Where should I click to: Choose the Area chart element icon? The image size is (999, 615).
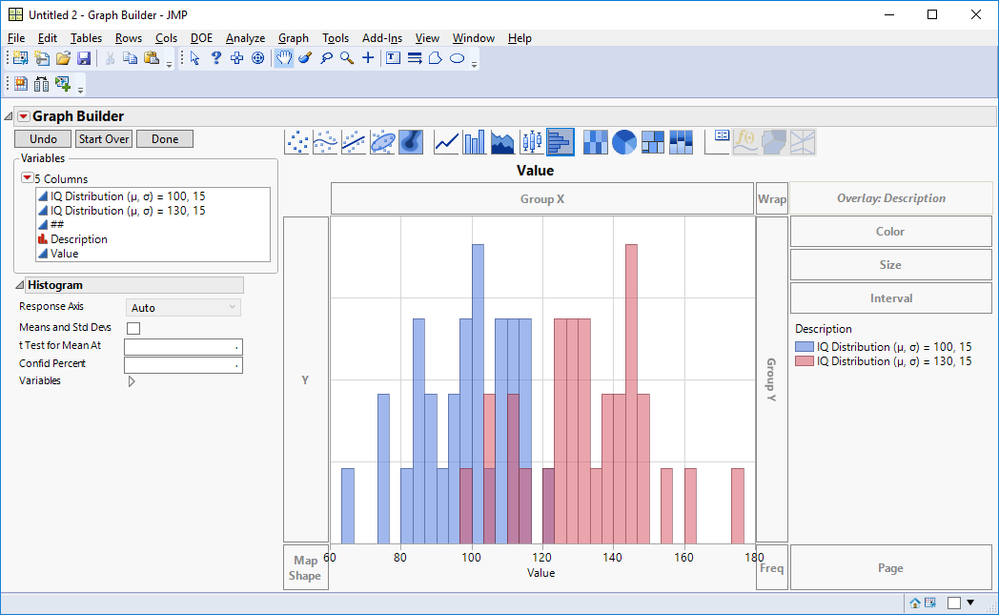click(503, 142)
